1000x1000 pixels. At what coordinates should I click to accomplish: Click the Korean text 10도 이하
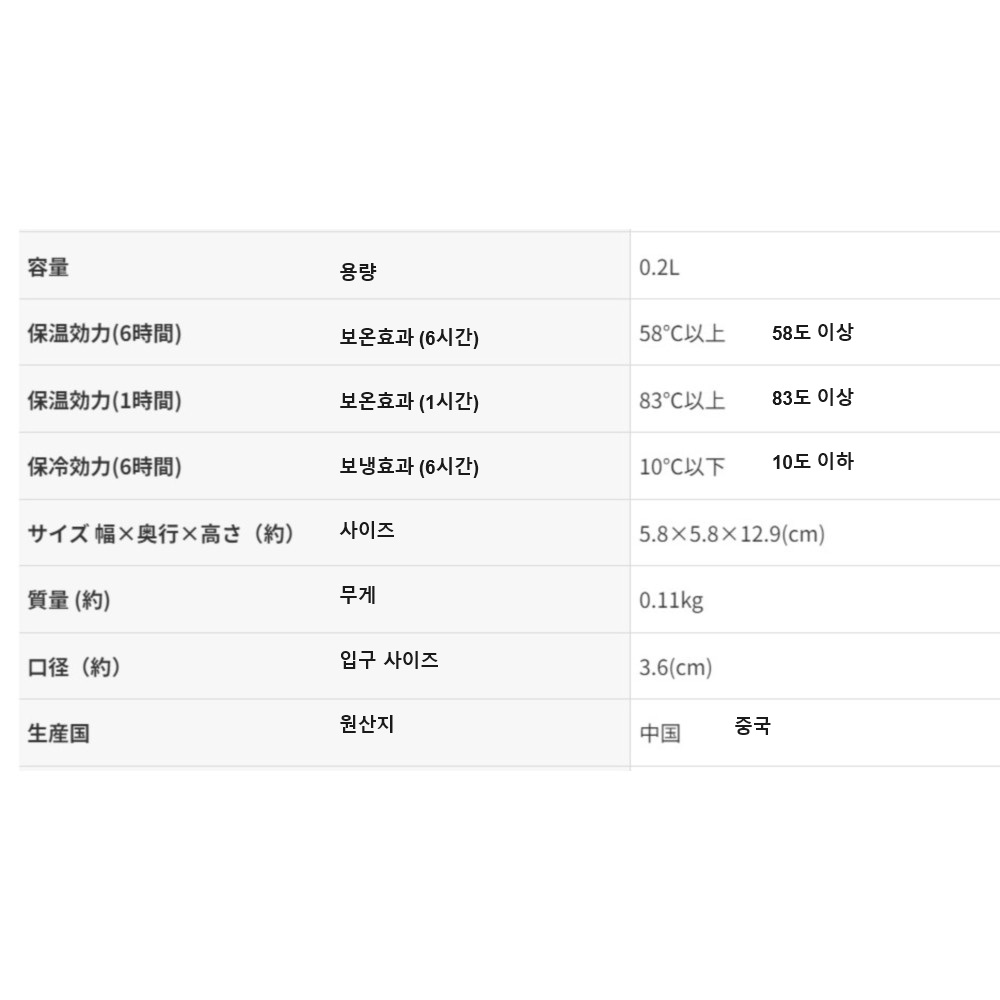point(812,461)
